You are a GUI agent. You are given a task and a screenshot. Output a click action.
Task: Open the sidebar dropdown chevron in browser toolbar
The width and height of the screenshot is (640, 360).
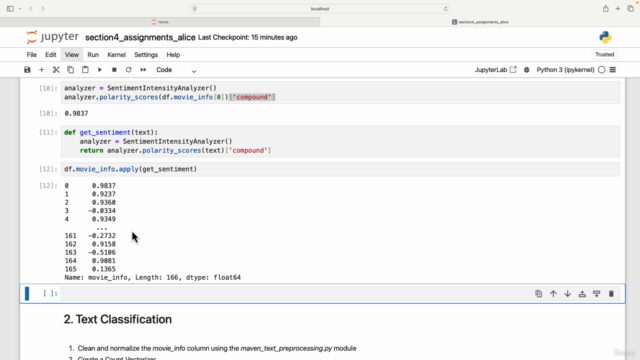[20, 9]
